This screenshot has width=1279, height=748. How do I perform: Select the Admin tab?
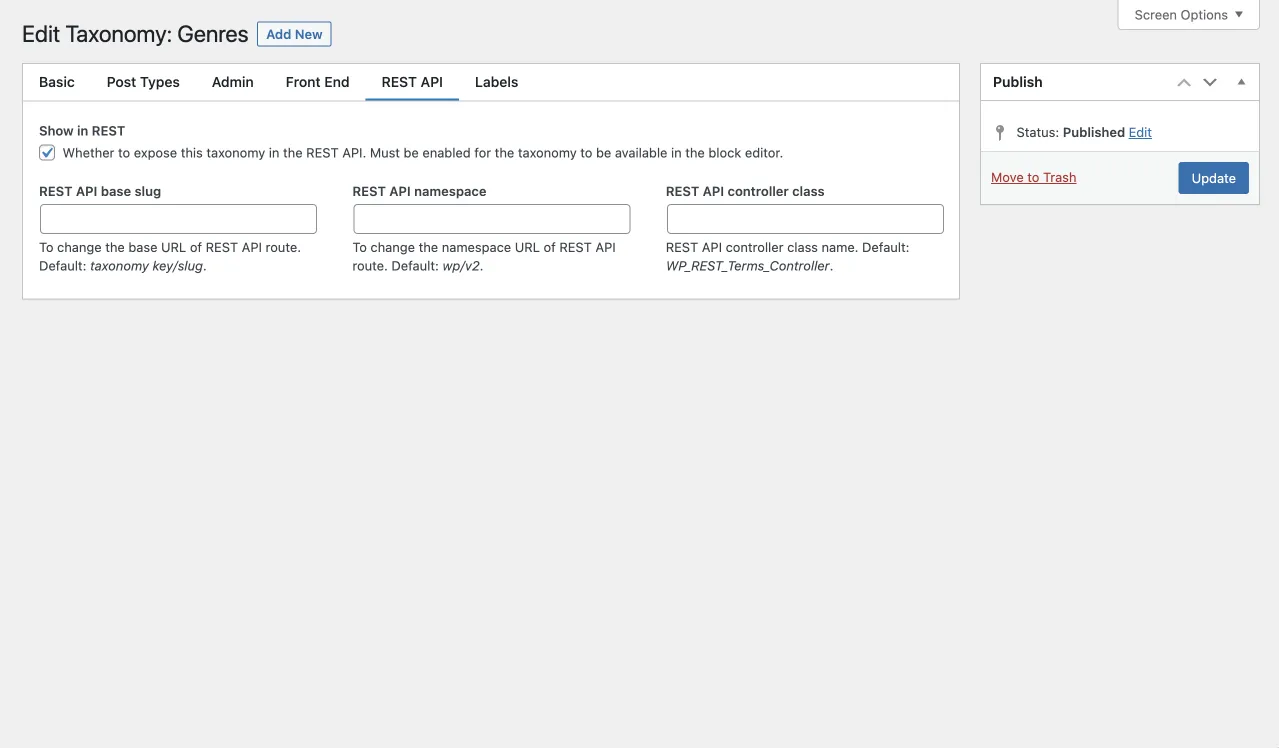[x=232, y=82]
